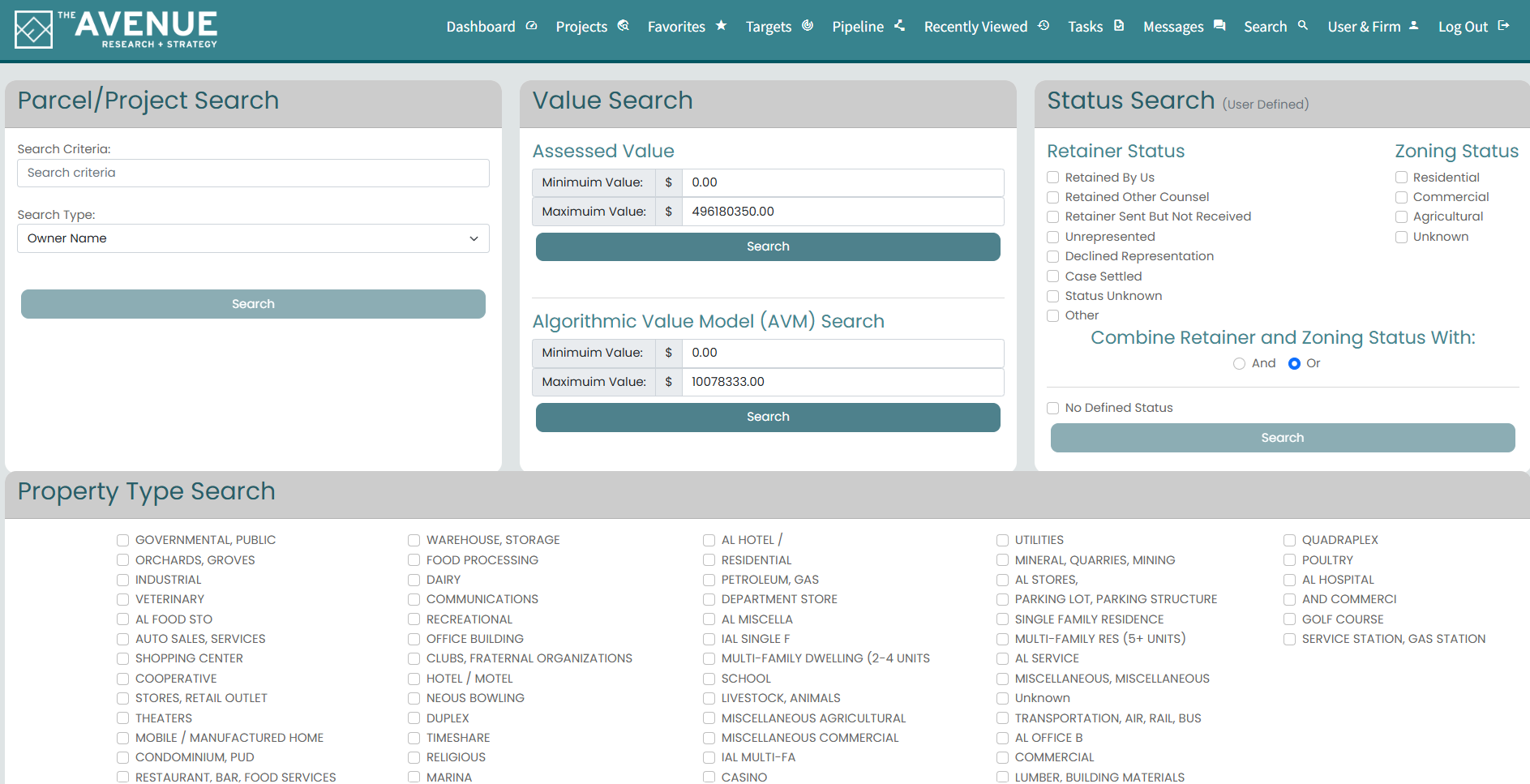Click the User & Firm person icon
This screenshot has height=784, width=1530.
1414,26
